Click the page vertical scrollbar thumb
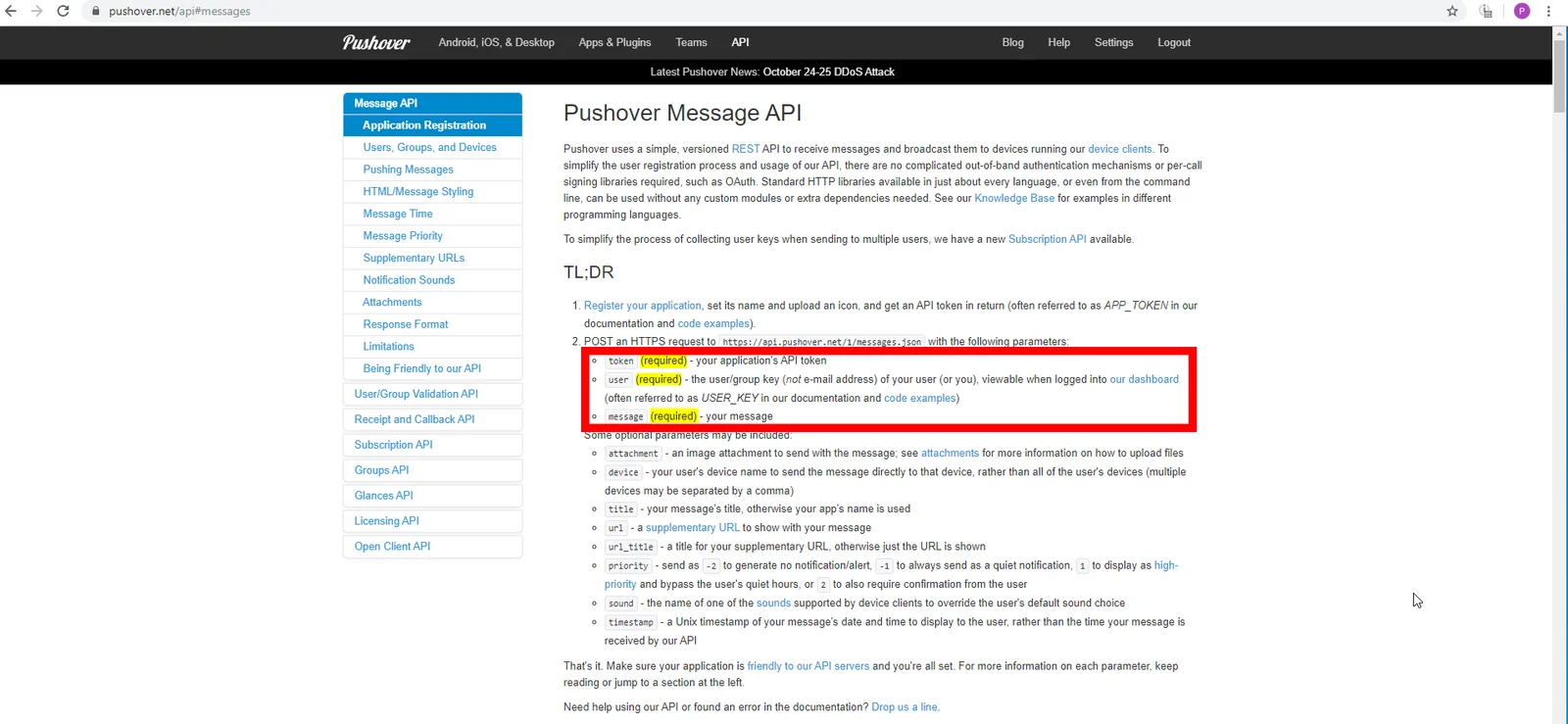This screenshot has width=1568, height=724. tap(1559, 76)
